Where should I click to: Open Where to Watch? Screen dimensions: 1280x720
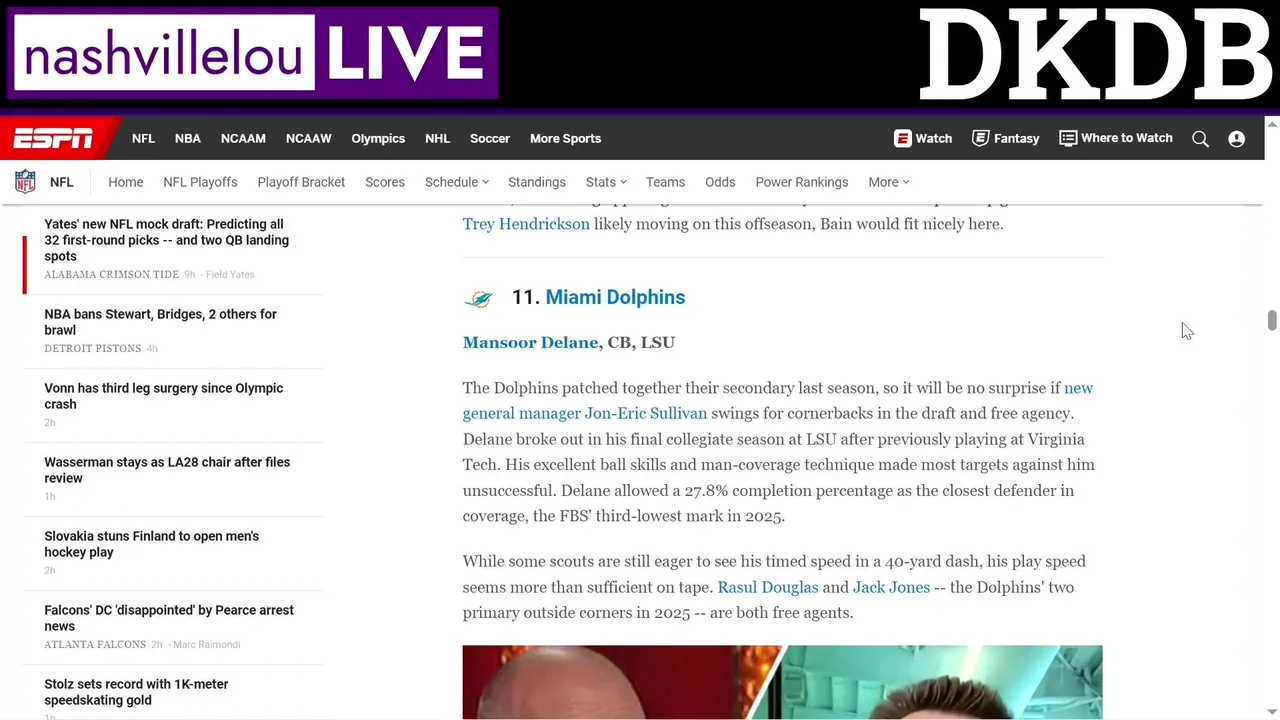pos(1116,138)
